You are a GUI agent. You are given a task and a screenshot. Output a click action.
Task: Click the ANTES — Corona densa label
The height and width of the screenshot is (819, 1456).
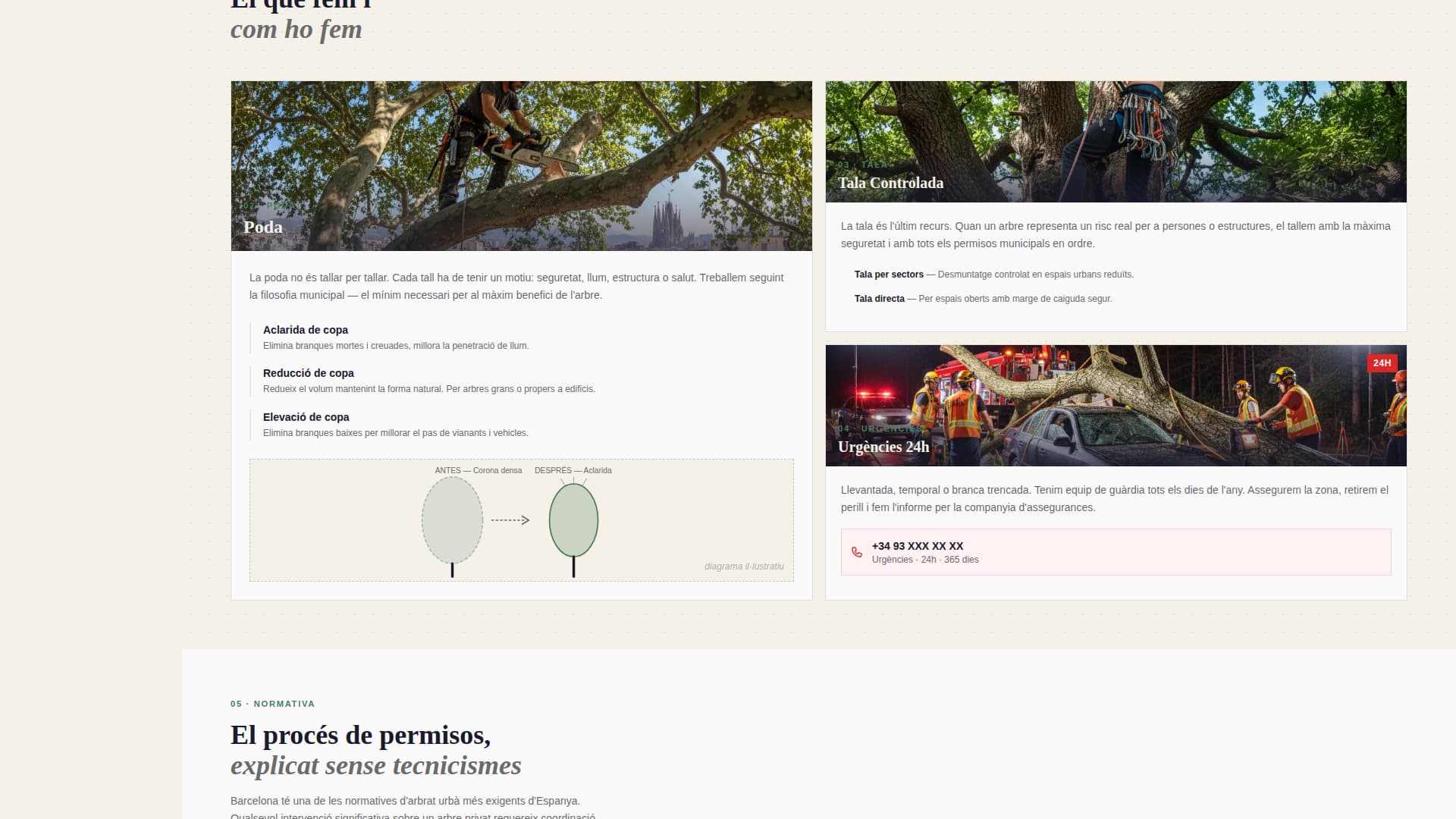[x=479, y=470]
